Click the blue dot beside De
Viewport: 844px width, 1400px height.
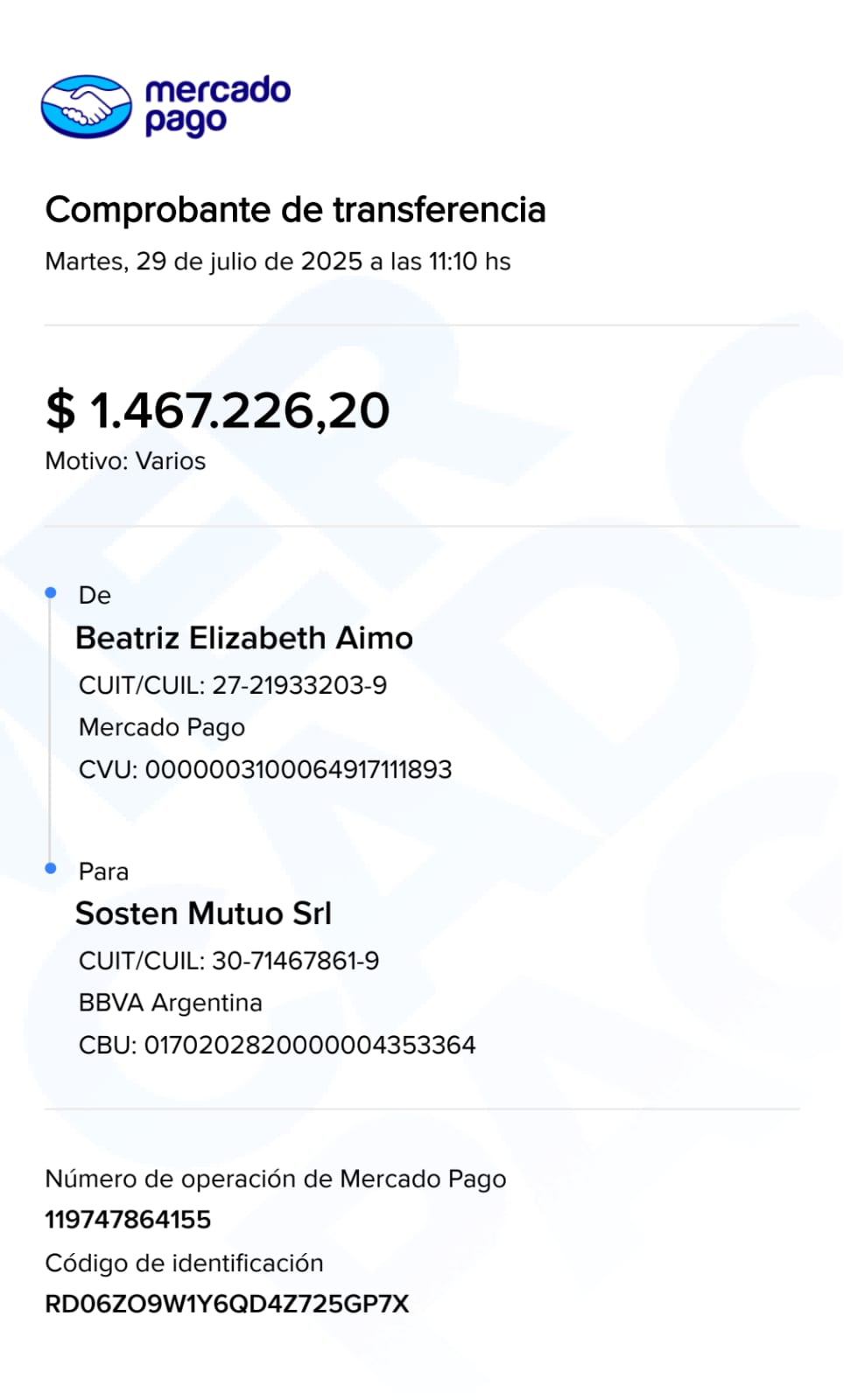point(51,593)
